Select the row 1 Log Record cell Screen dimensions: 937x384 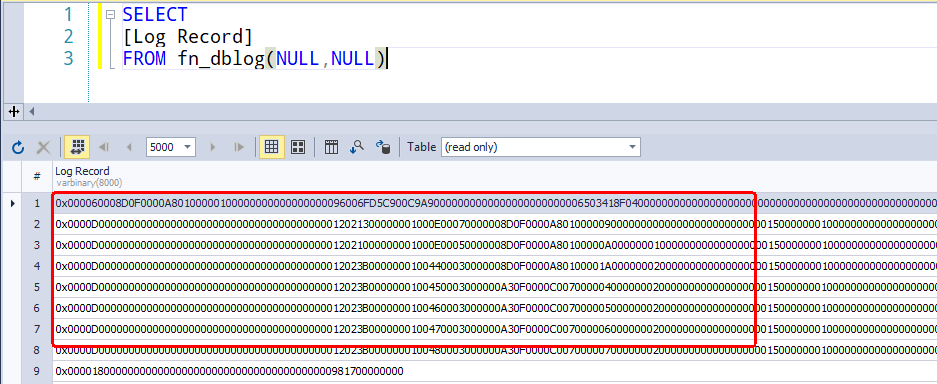pos(495,204)
